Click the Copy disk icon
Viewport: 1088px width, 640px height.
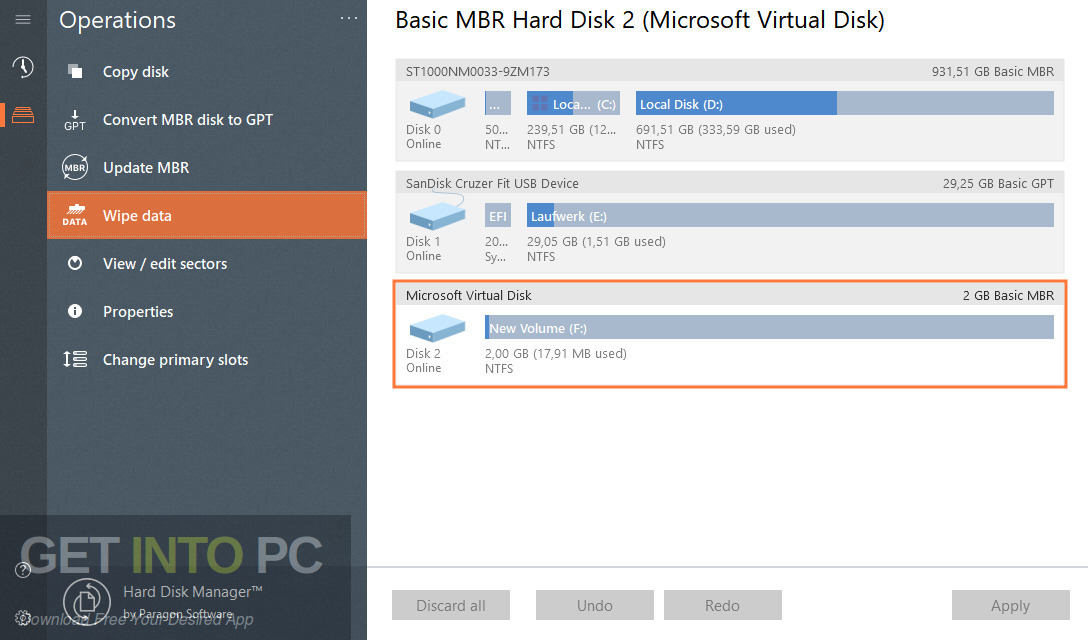(75, 71)
